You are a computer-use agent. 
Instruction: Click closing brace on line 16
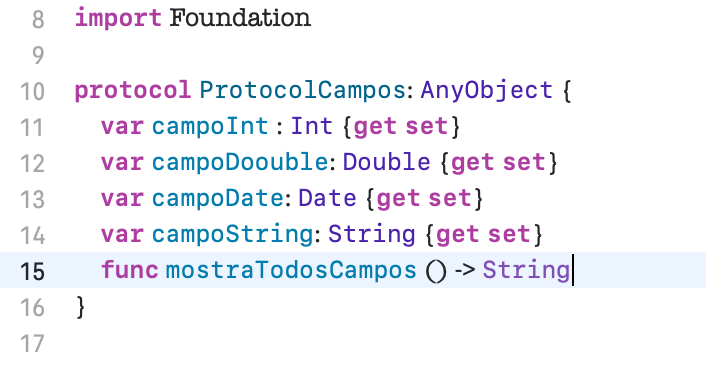81,307
